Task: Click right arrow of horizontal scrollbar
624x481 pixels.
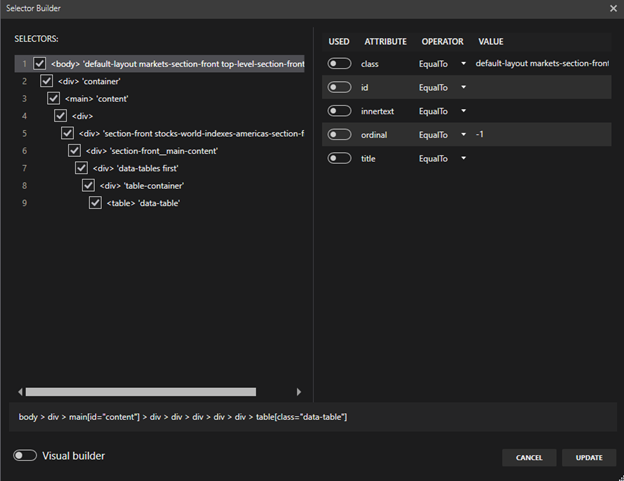Action: (298, 392)
